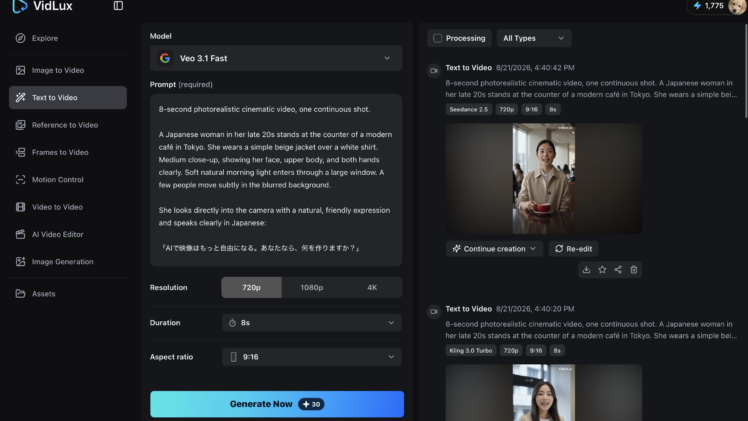Click the 8/21/2026, 4:40:20 PM timestamp
The width and height of the screenshot is (748, 421).
click(535, 309)
